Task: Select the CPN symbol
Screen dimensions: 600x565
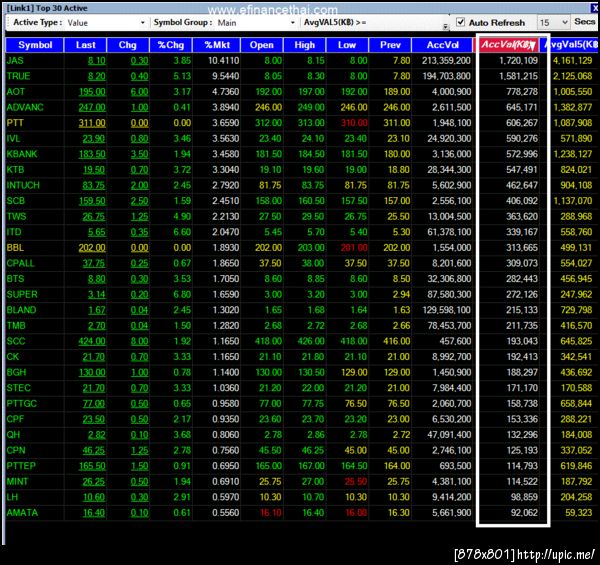Action: [16, 451]
